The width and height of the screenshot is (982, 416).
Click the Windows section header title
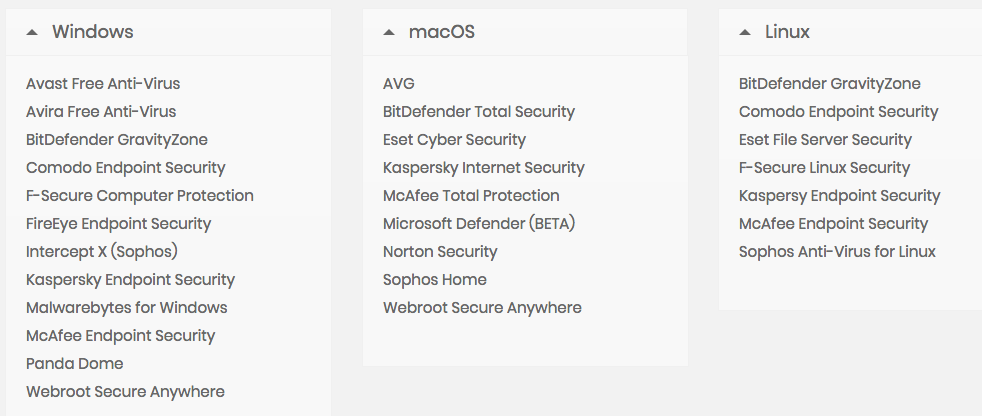[x=93, y=32]
